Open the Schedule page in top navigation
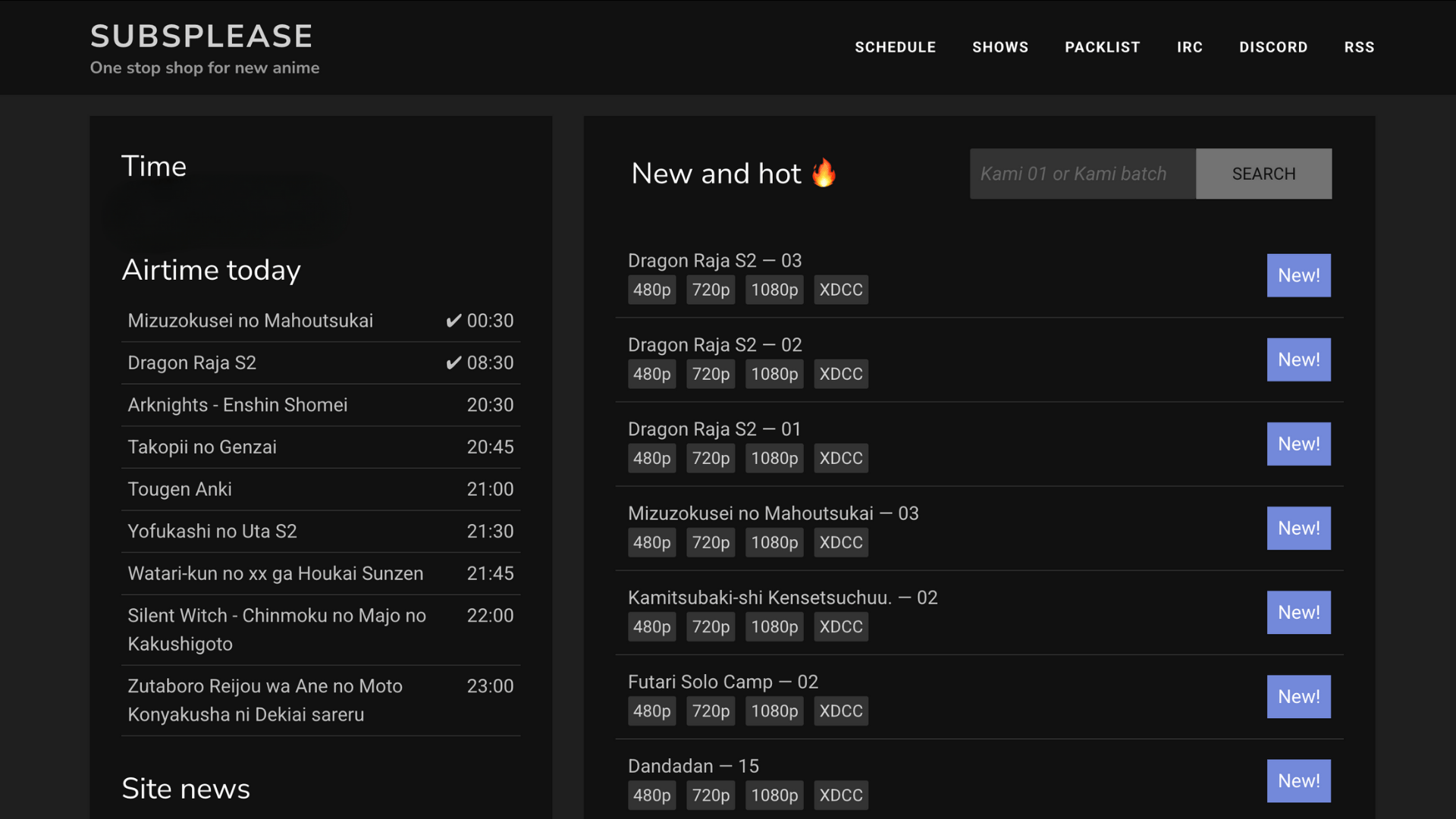 coord(895,47)
